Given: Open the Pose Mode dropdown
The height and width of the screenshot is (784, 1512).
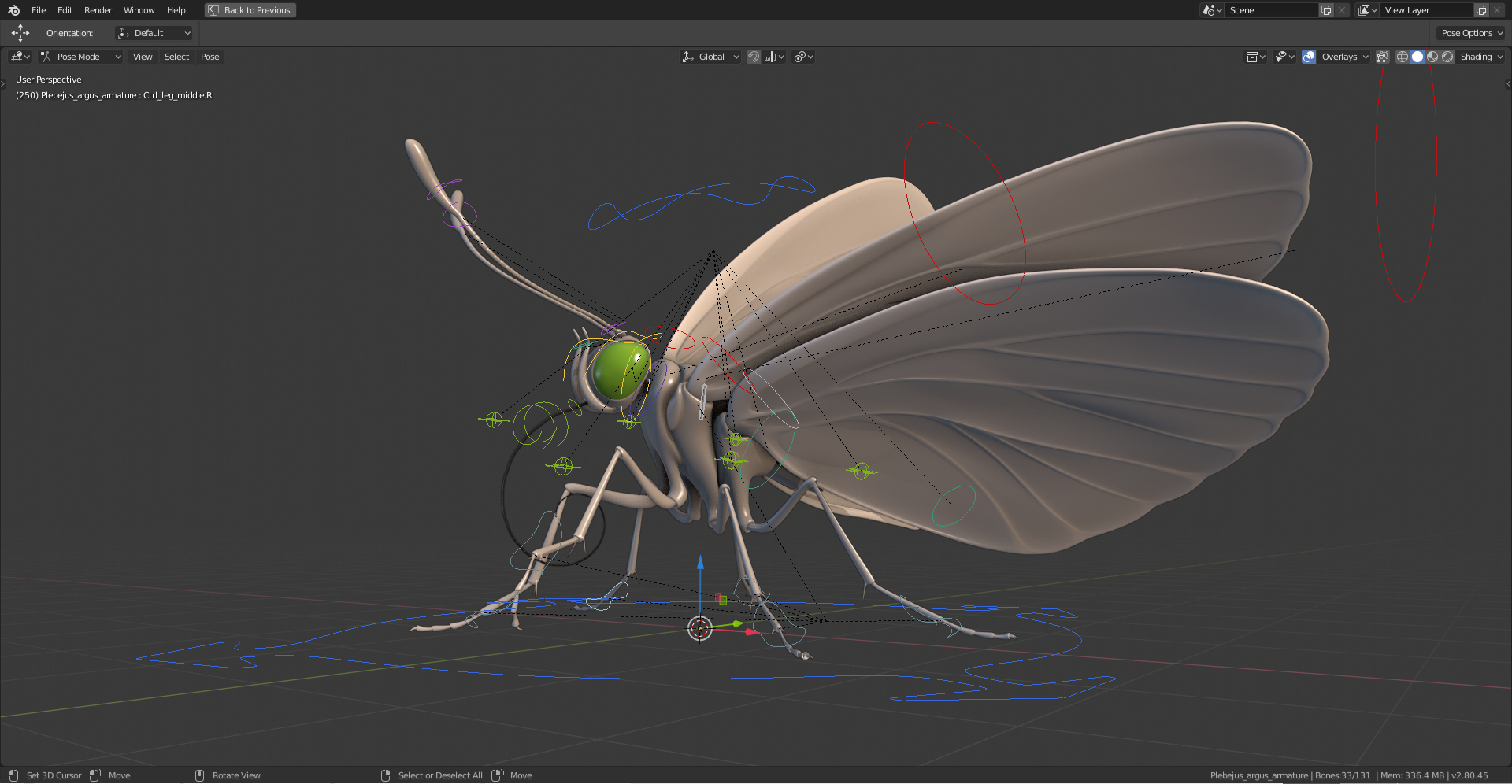Looking at the screenshot, I should (x=80, y=57).
